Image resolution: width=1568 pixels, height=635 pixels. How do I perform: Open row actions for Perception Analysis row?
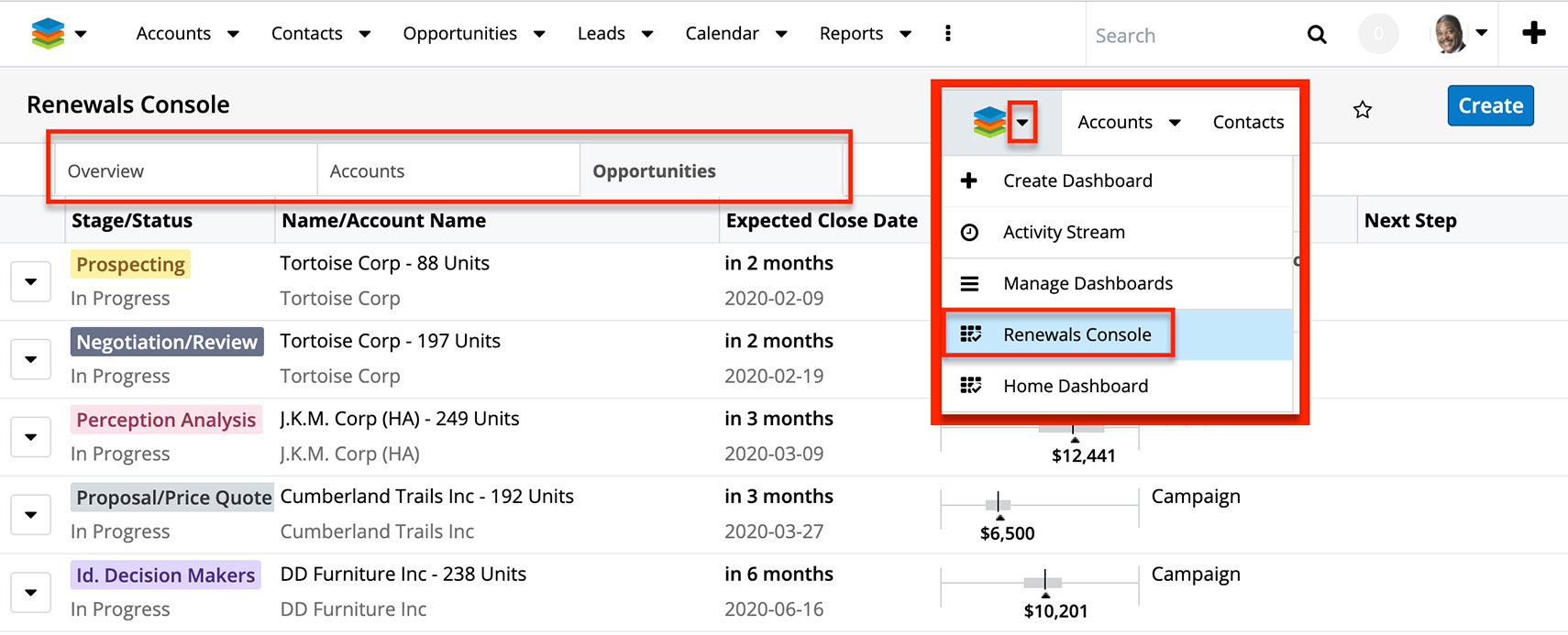(30, 437)
